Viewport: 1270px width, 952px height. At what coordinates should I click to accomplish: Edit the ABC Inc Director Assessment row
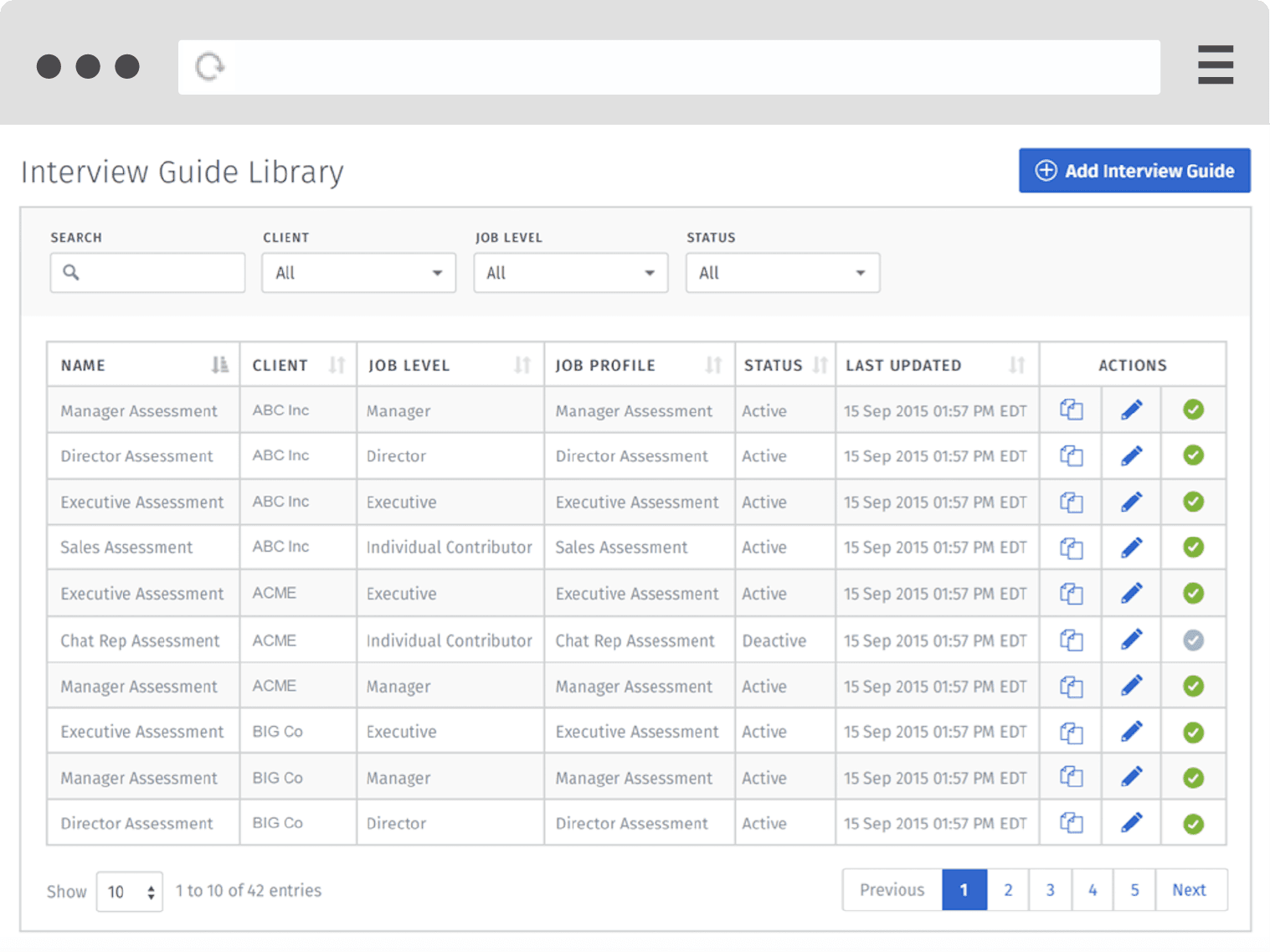tap(1131, 455)
